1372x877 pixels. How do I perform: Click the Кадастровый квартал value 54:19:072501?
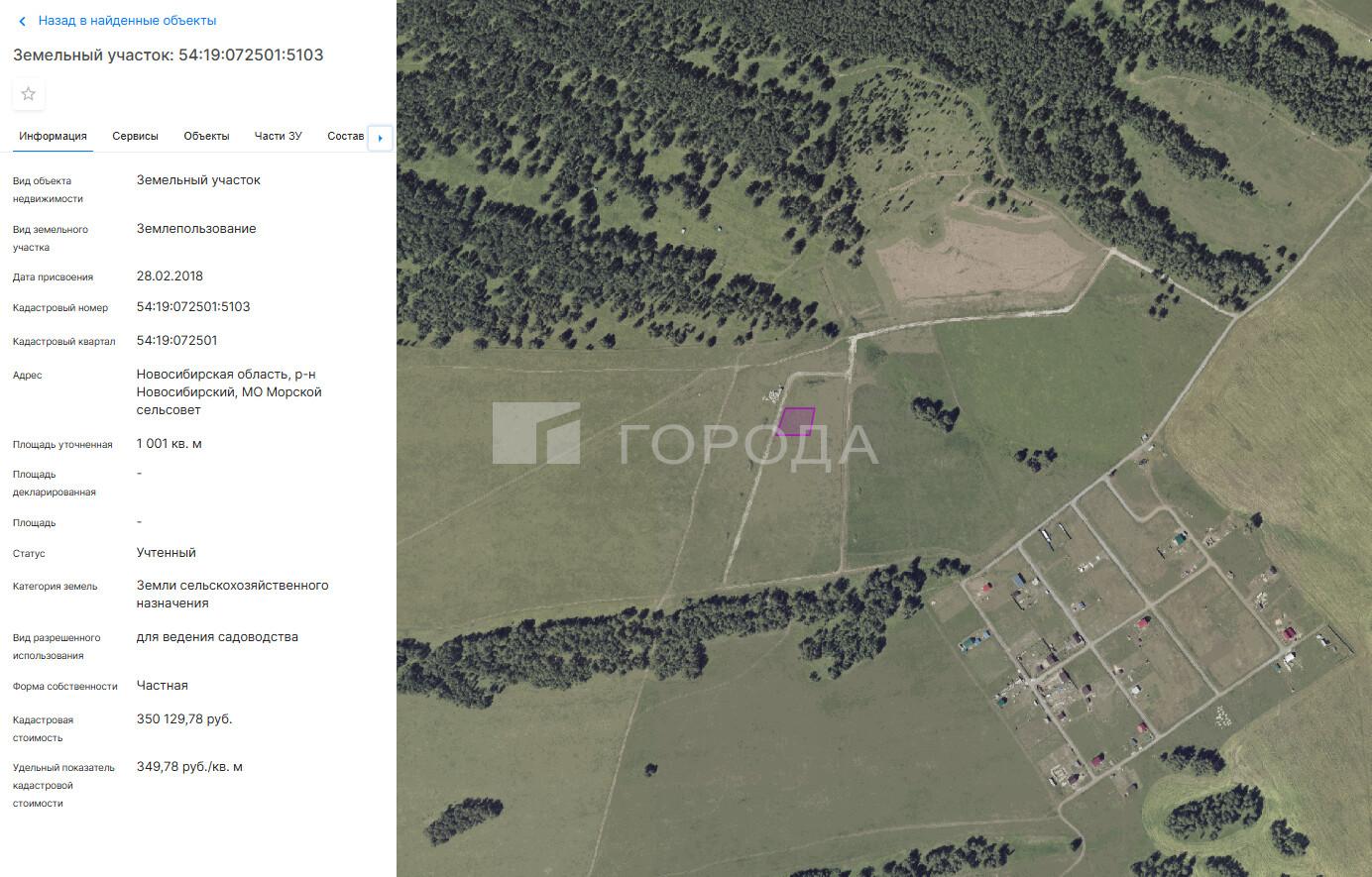pyautogui.click(x=176, y=341)
